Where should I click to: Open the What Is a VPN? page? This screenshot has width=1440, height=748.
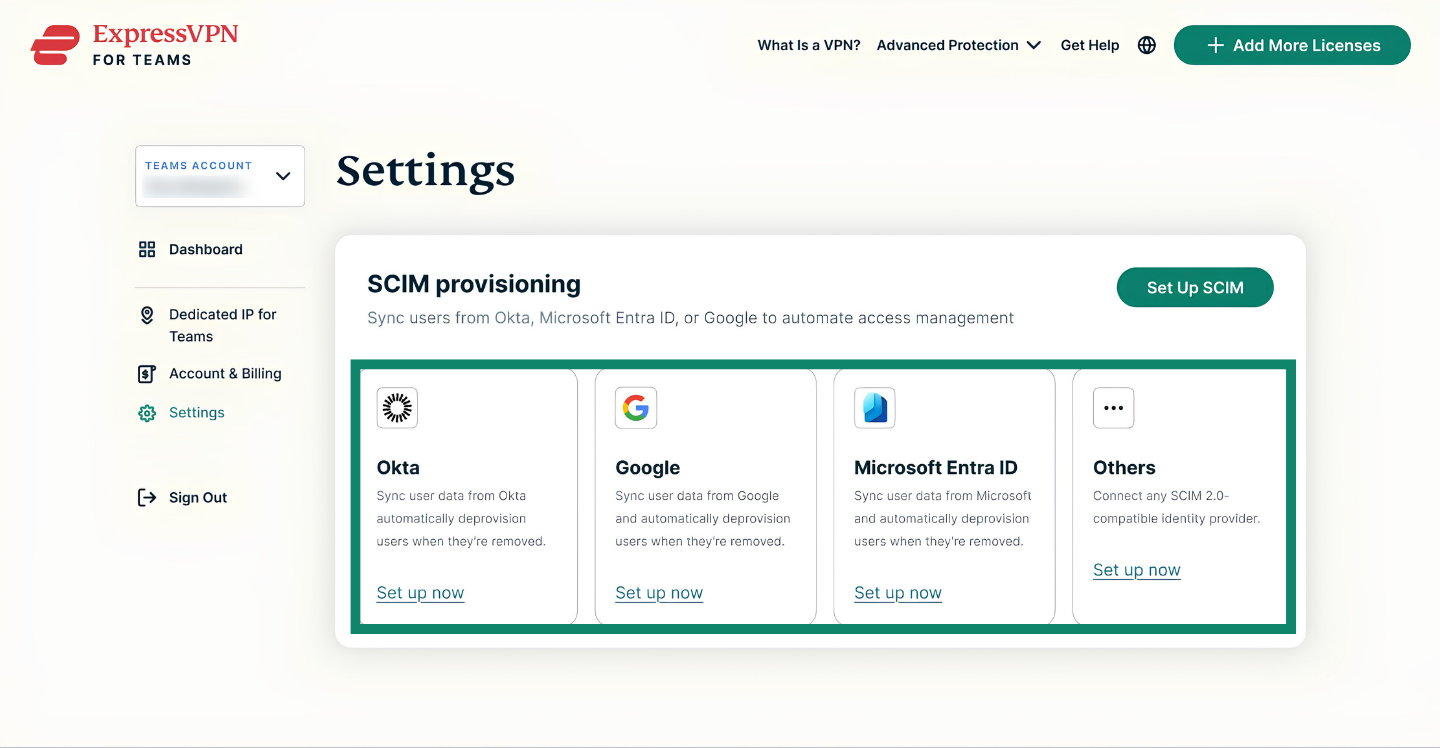point(809,45)
